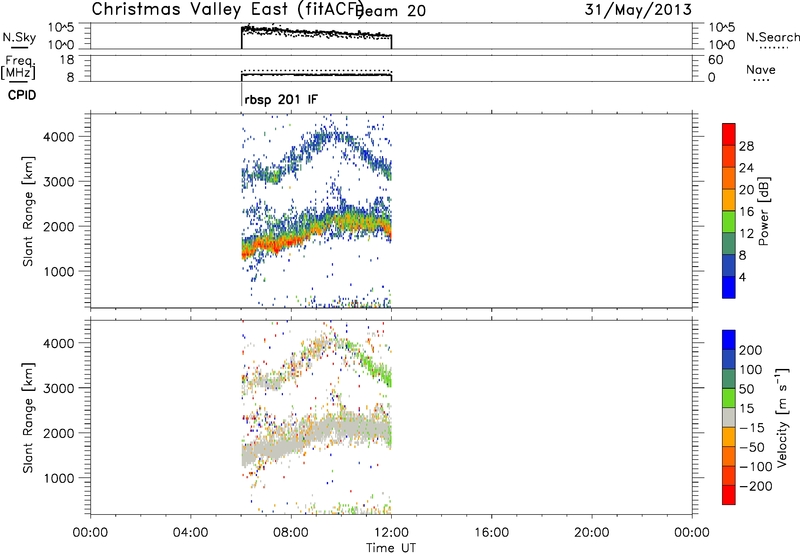Click the 'Nave' legend label
Image resolution: width=800 pixels, height=554 pixels.
click(x=761, y=70)
